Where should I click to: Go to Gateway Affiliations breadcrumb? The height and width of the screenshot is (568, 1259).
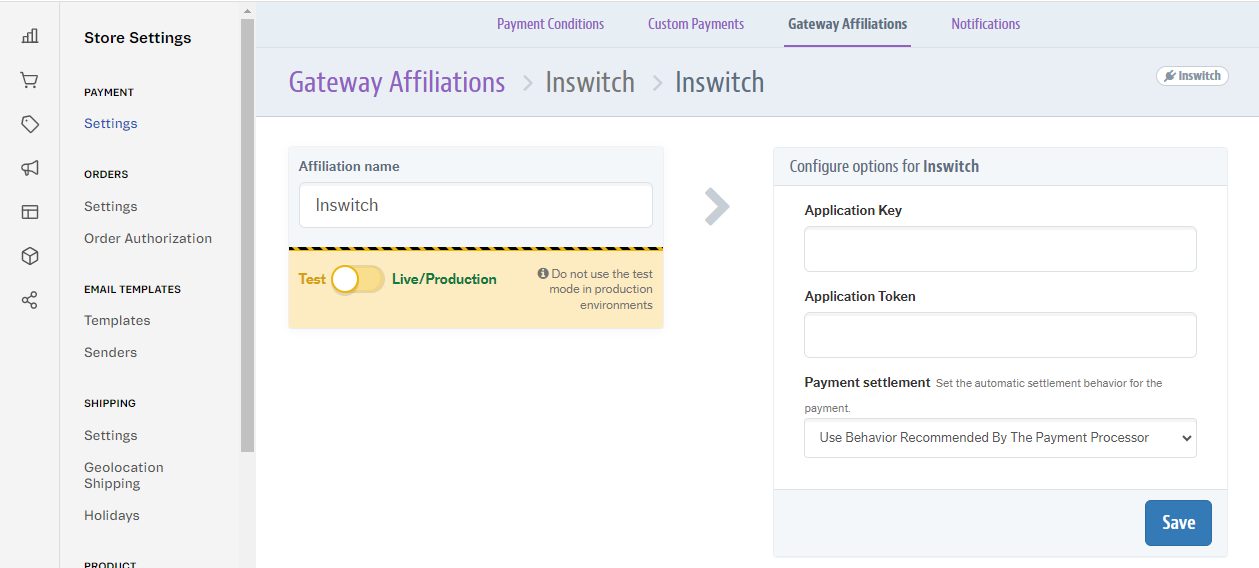coord(397,82)
